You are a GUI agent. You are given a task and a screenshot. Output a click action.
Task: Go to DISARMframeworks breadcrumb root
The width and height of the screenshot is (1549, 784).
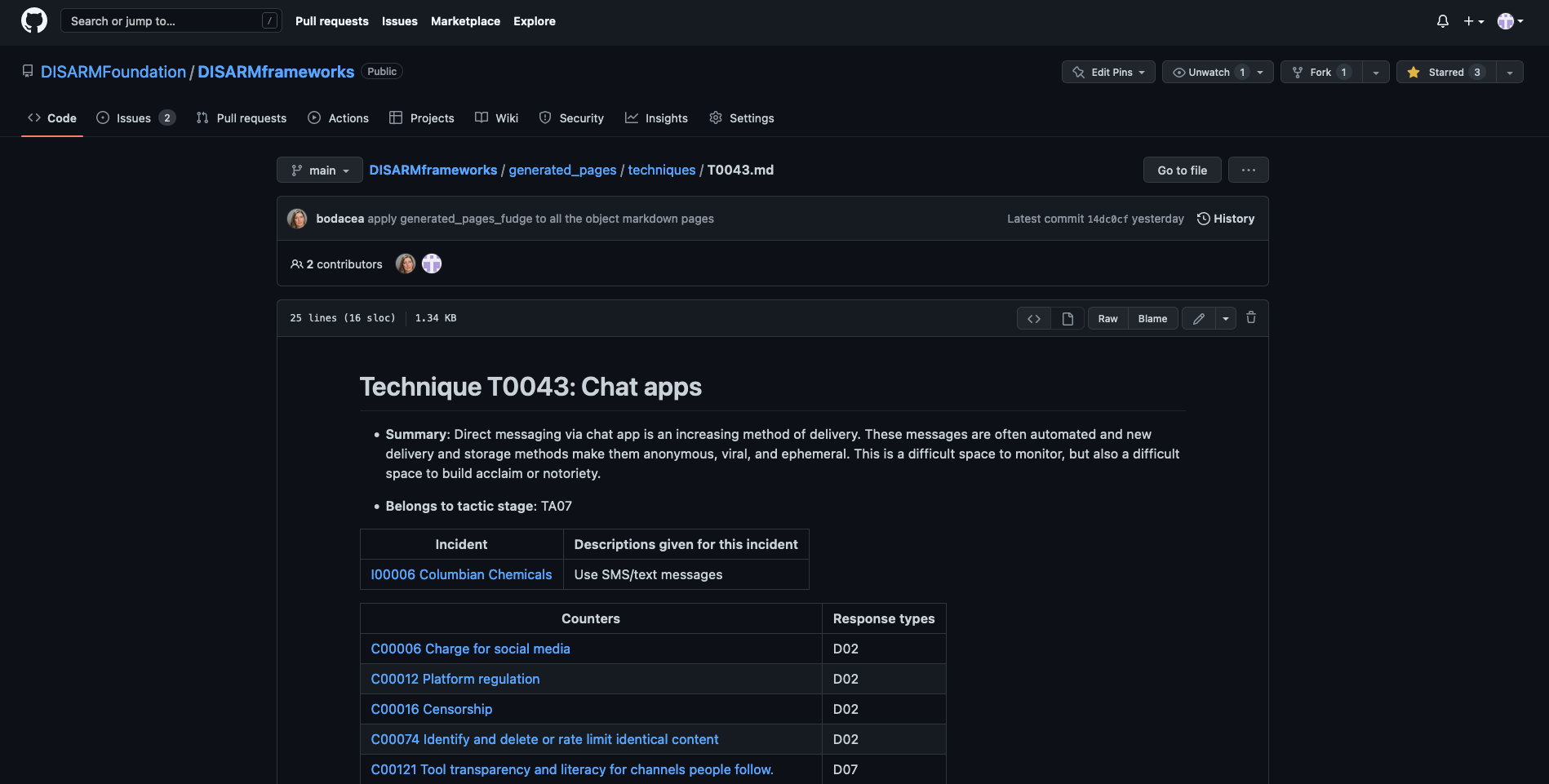click(x=433, y=170)
